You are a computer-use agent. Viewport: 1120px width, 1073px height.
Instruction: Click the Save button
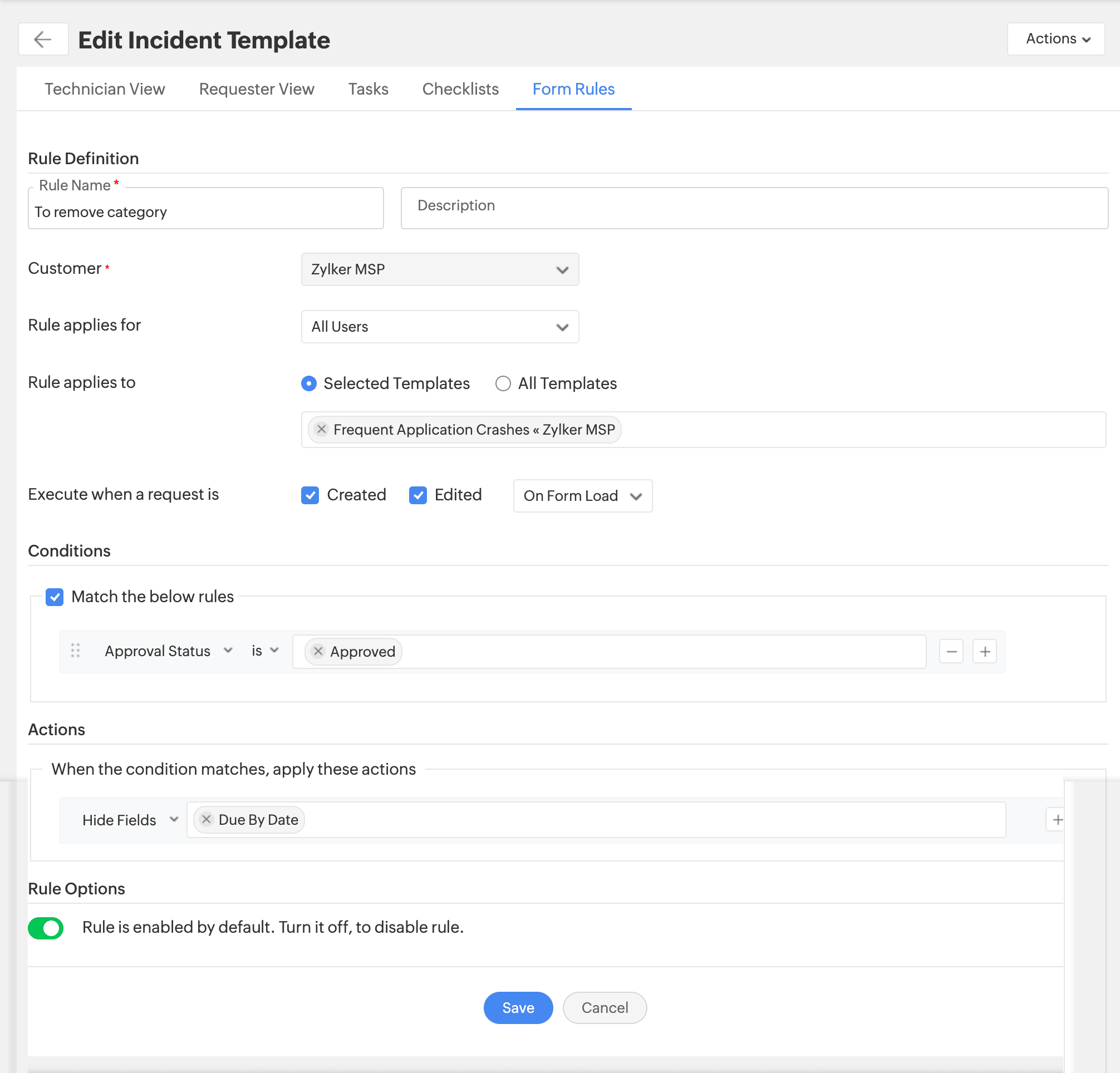518,1007
